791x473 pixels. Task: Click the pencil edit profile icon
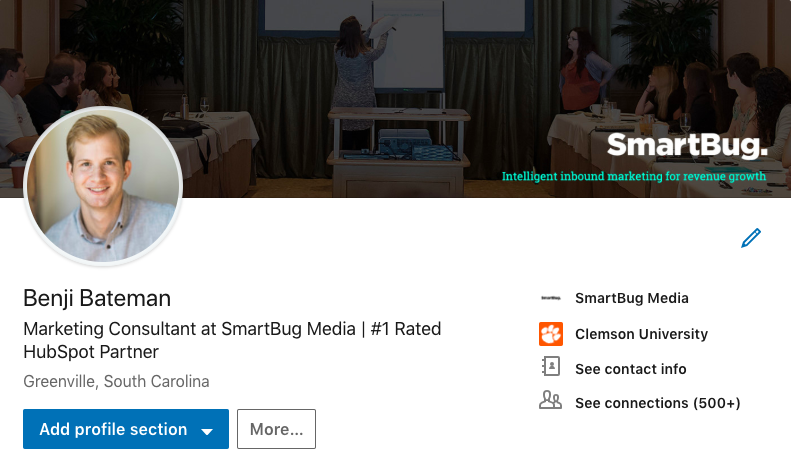click(x=750, y=238)
